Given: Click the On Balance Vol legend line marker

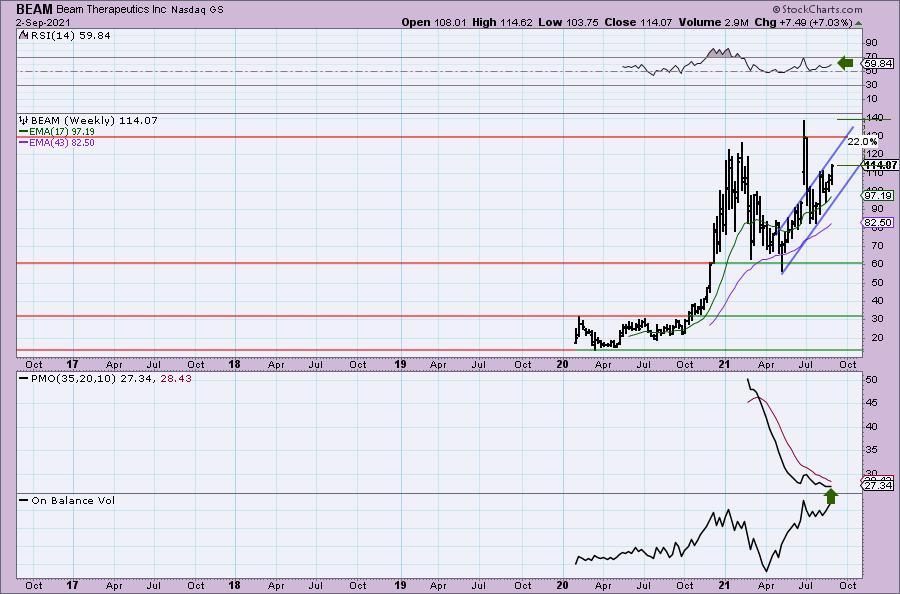Looking at the screenshot, I should 24,500.
